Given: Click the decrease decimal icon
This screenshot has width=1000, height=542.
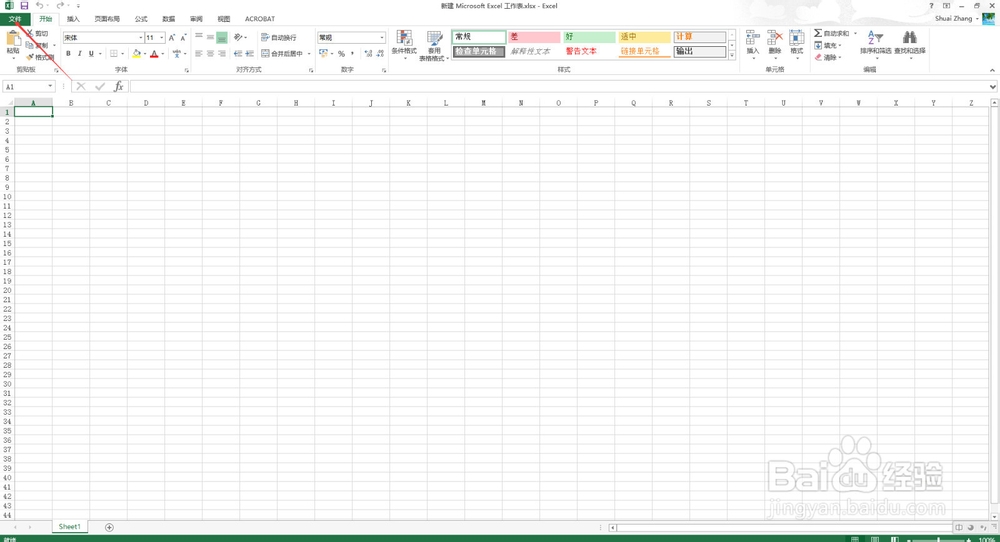Looking at the screenshot, I should pyautogui.click(x=380, y=54).
